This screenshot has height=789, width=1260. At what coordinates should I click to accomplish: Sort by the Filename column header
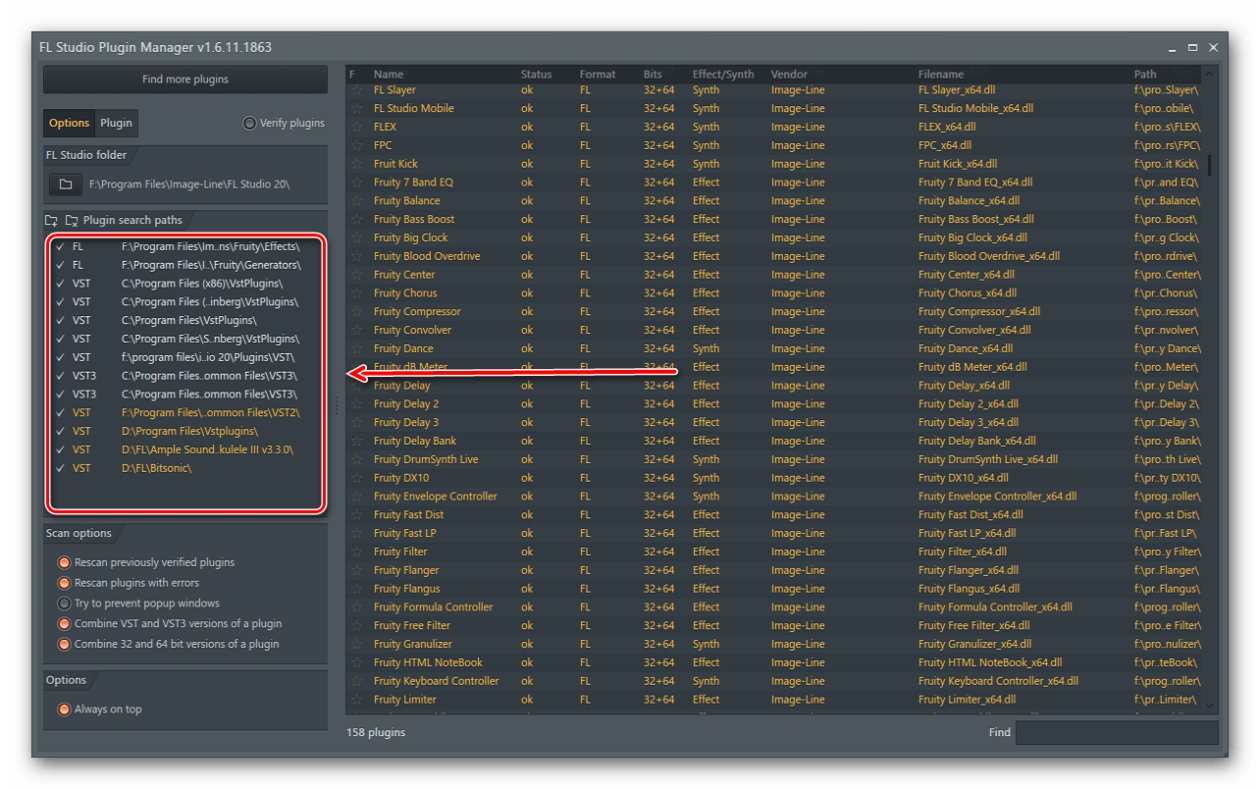[941, 74]
